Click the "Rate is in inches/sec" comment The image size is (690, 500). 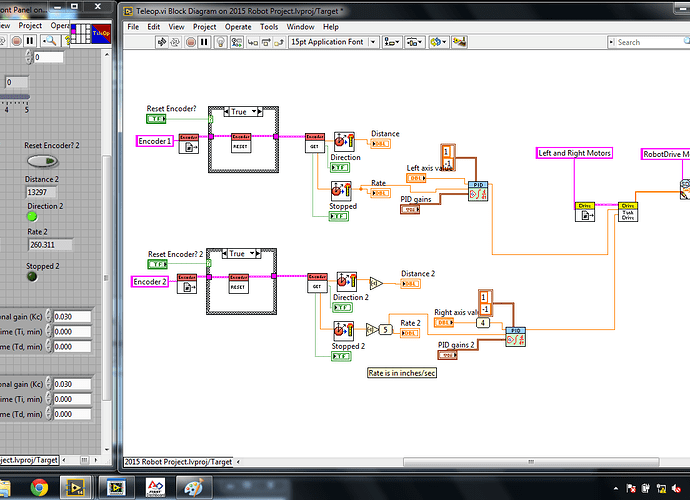tap(402, 373)
